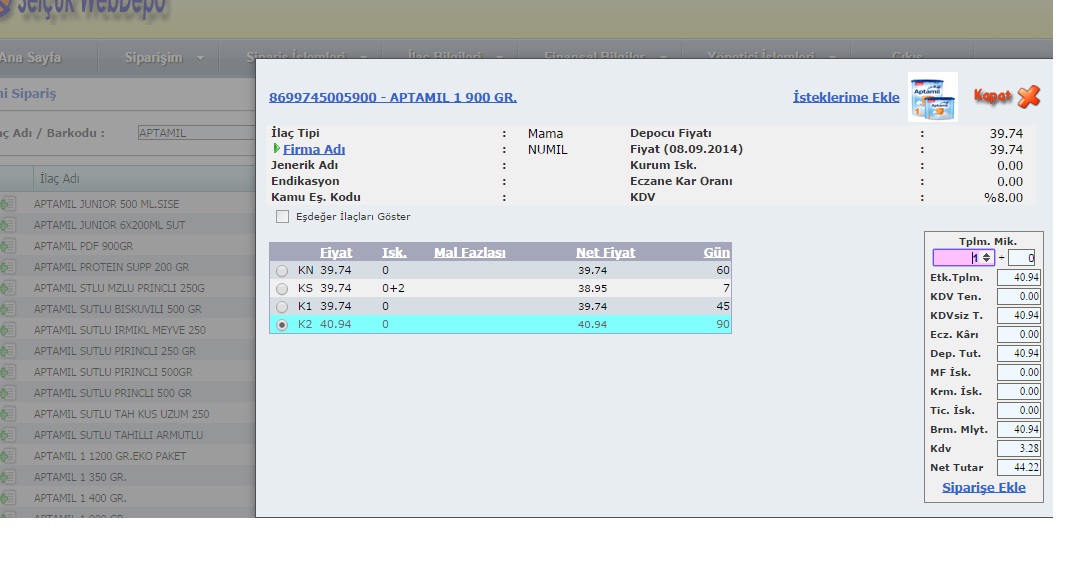Go to Ana Sayfa in the navigation bar
Viewport: 1066px width, 571px height.
(31, 58)
